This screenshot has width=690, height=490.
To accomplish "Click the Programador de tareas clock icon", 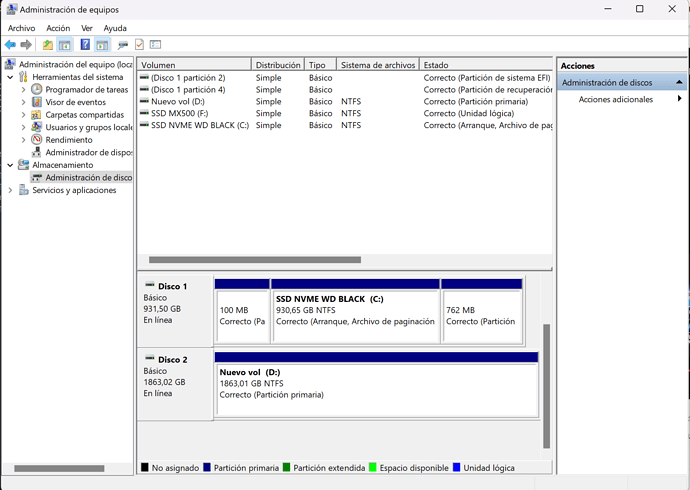I will click(x=37, y=89).
